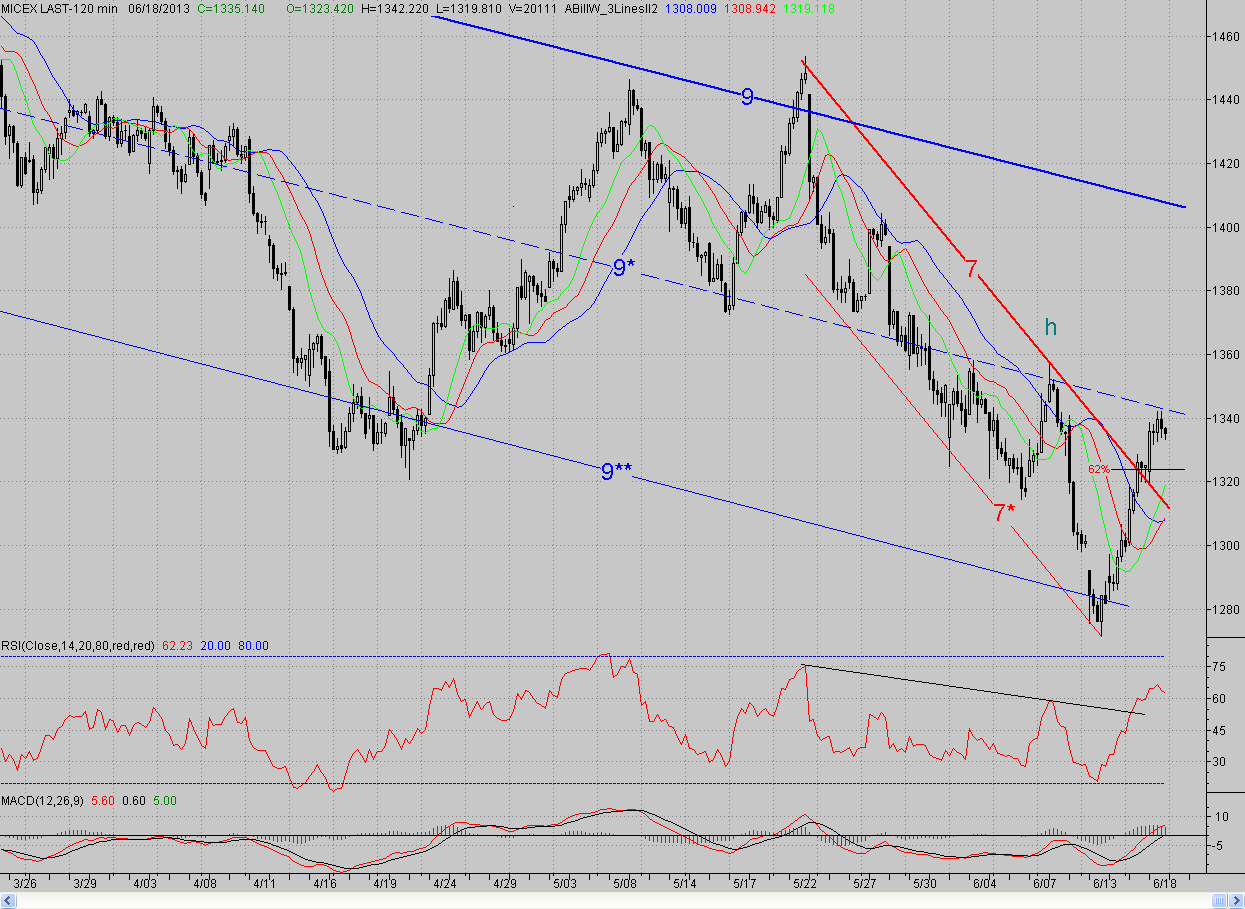Click the RSI lower level '20.00'
The image size is (1245, 909).
[x=217, y=646]
